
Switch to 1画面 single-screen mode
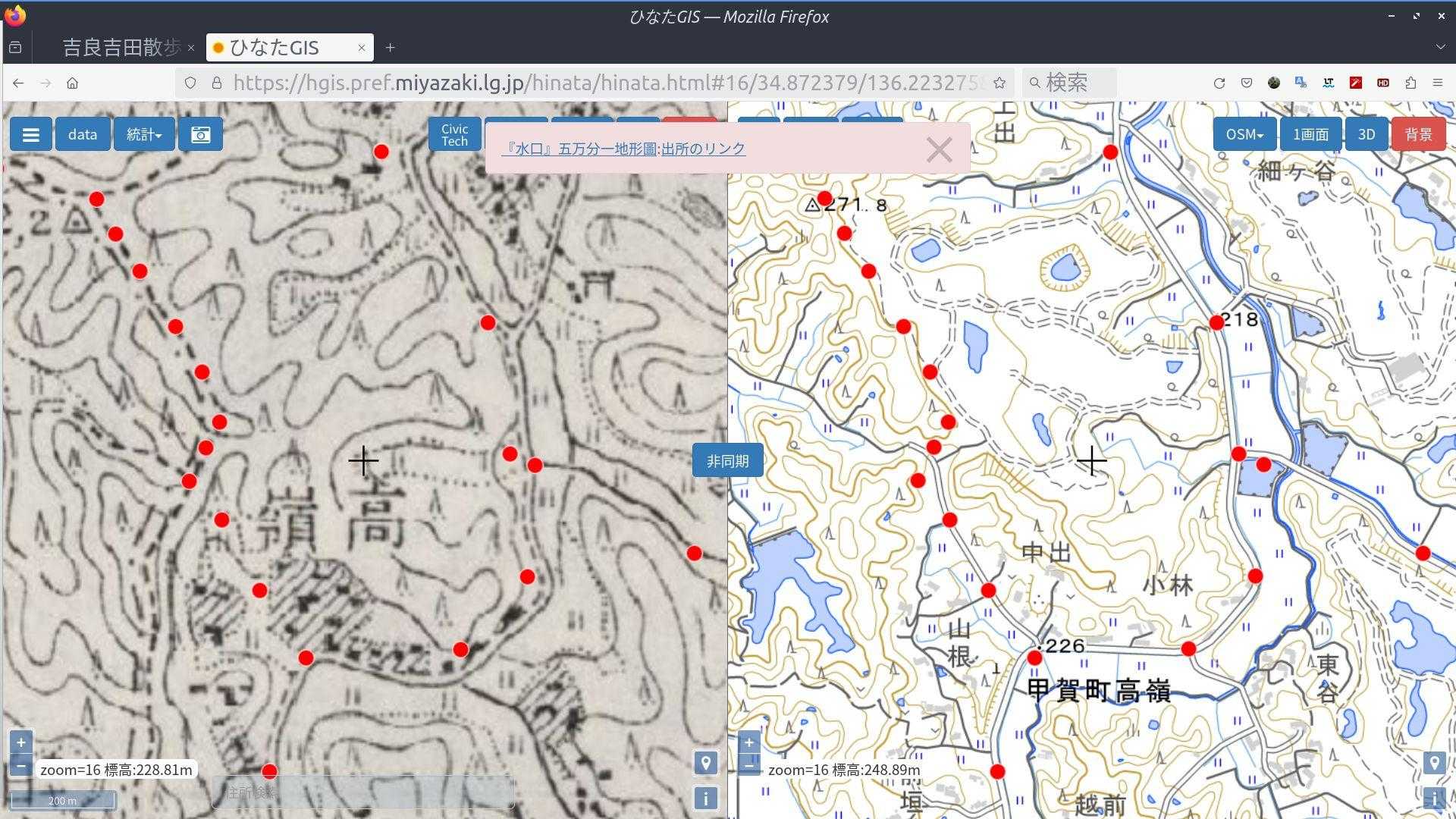1310,134
